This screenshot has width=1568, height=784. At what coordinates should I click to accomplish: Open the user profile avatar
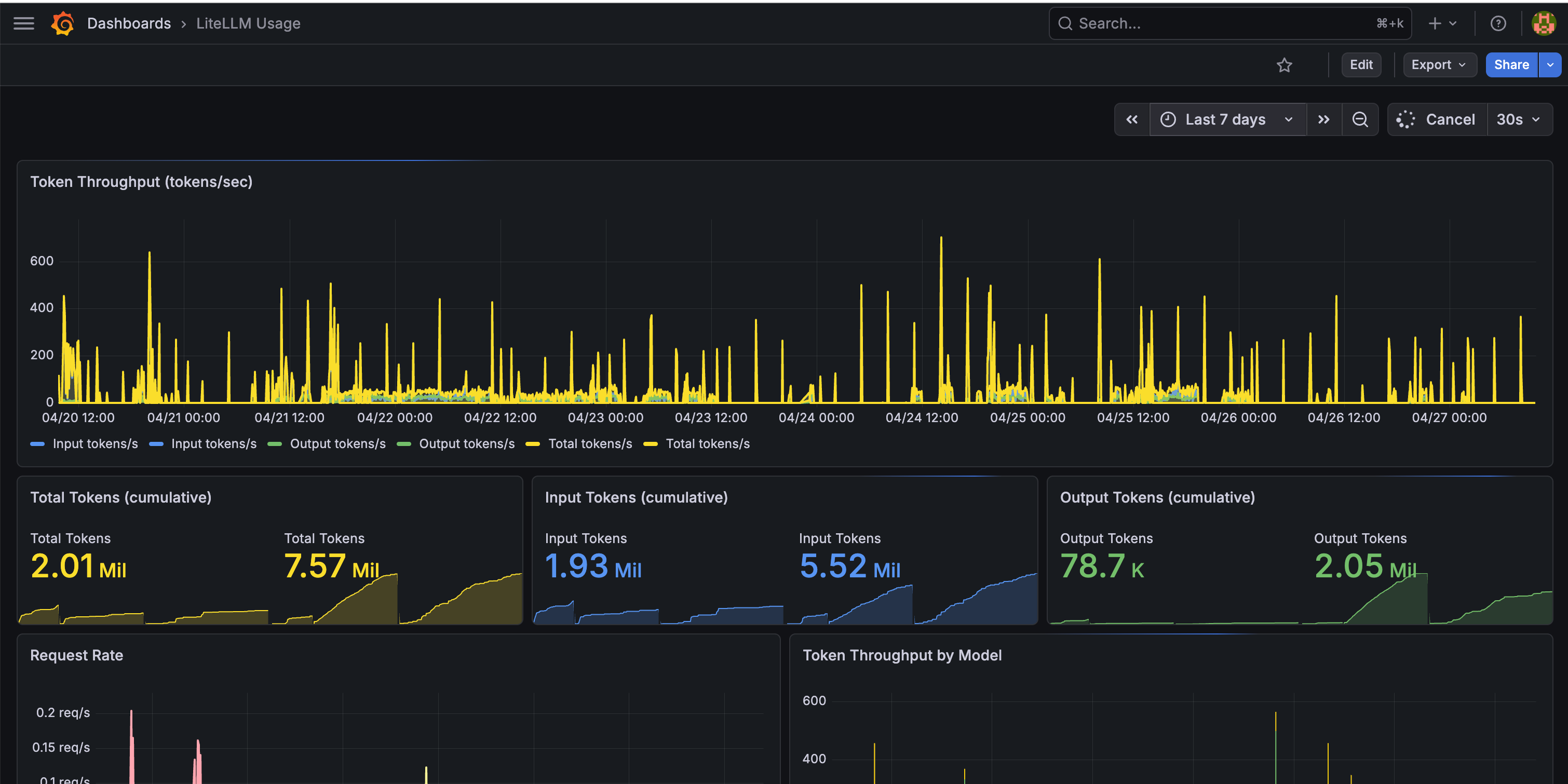click(x=1543, y=23)
